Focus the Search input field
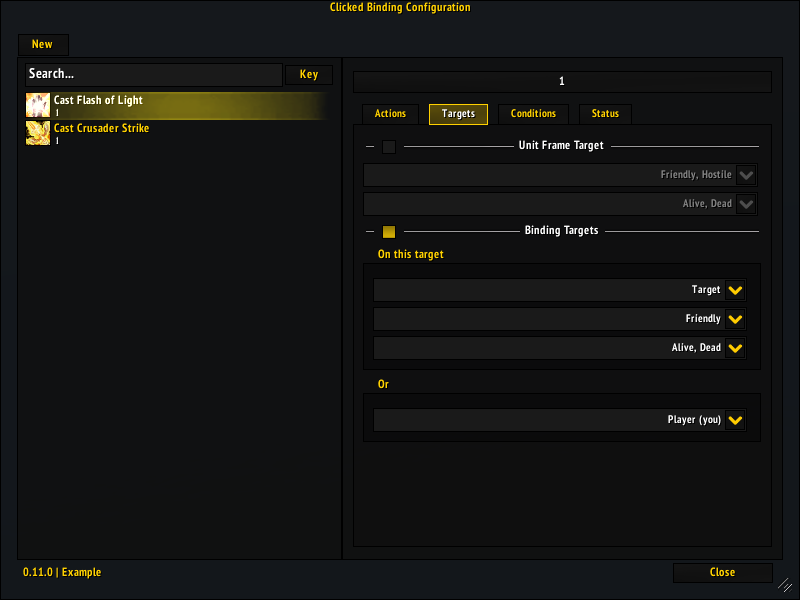 (154, 74)
